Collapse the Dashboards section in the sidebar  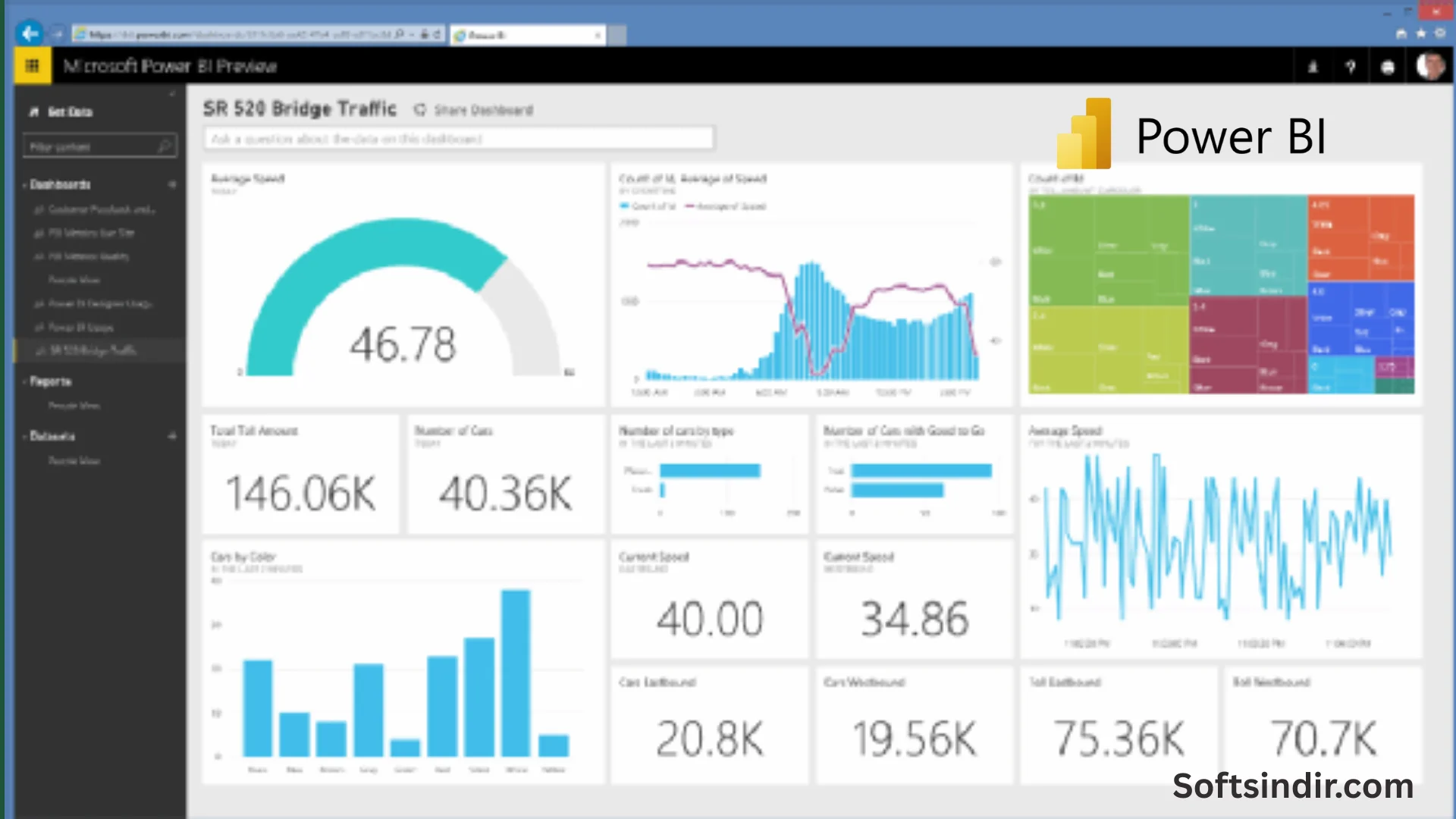tap(25, 185)
